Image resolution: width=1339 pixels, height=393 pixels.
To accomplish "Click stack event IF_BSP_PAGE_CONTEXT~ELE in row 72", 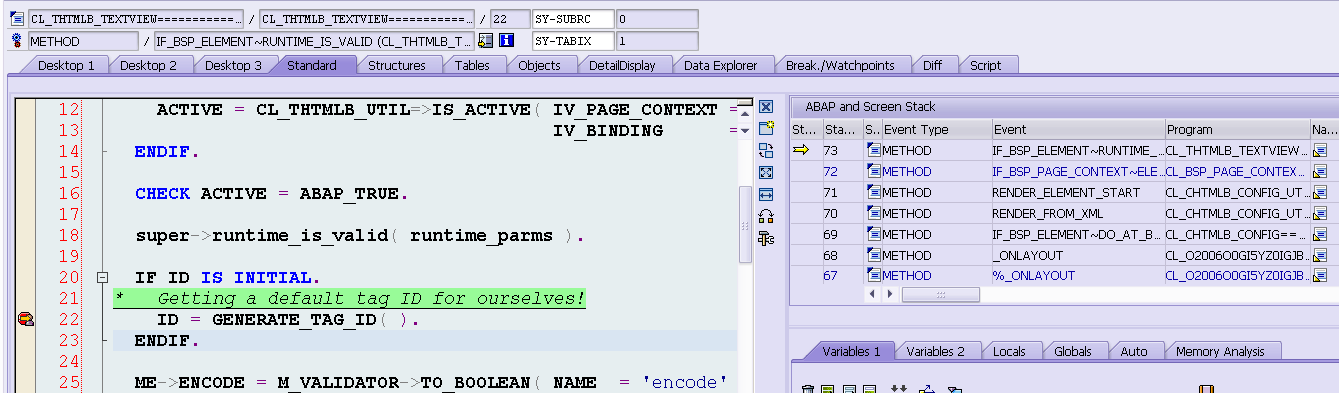I will (1078, 171).
